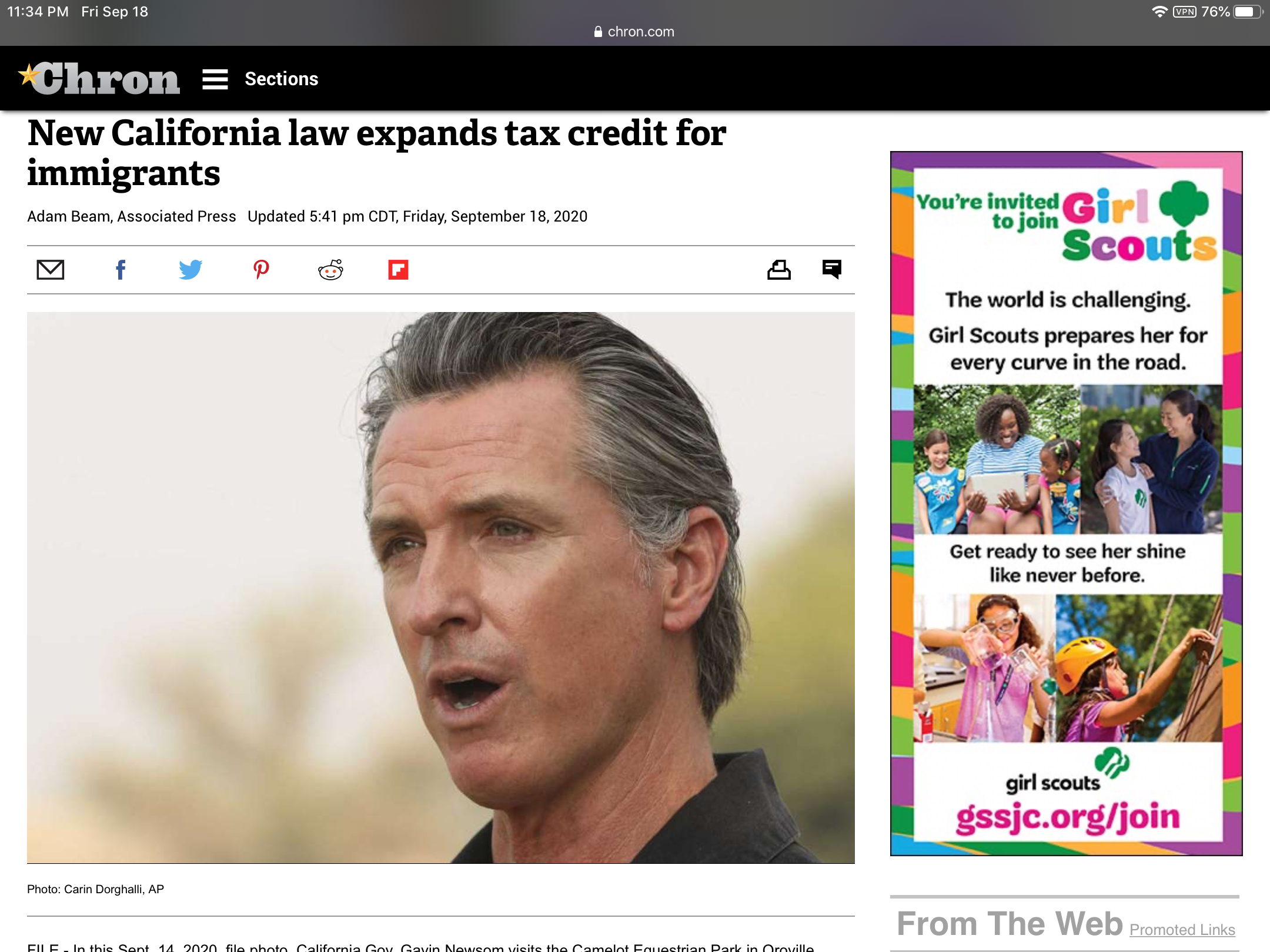Print the article

[779, 270]
